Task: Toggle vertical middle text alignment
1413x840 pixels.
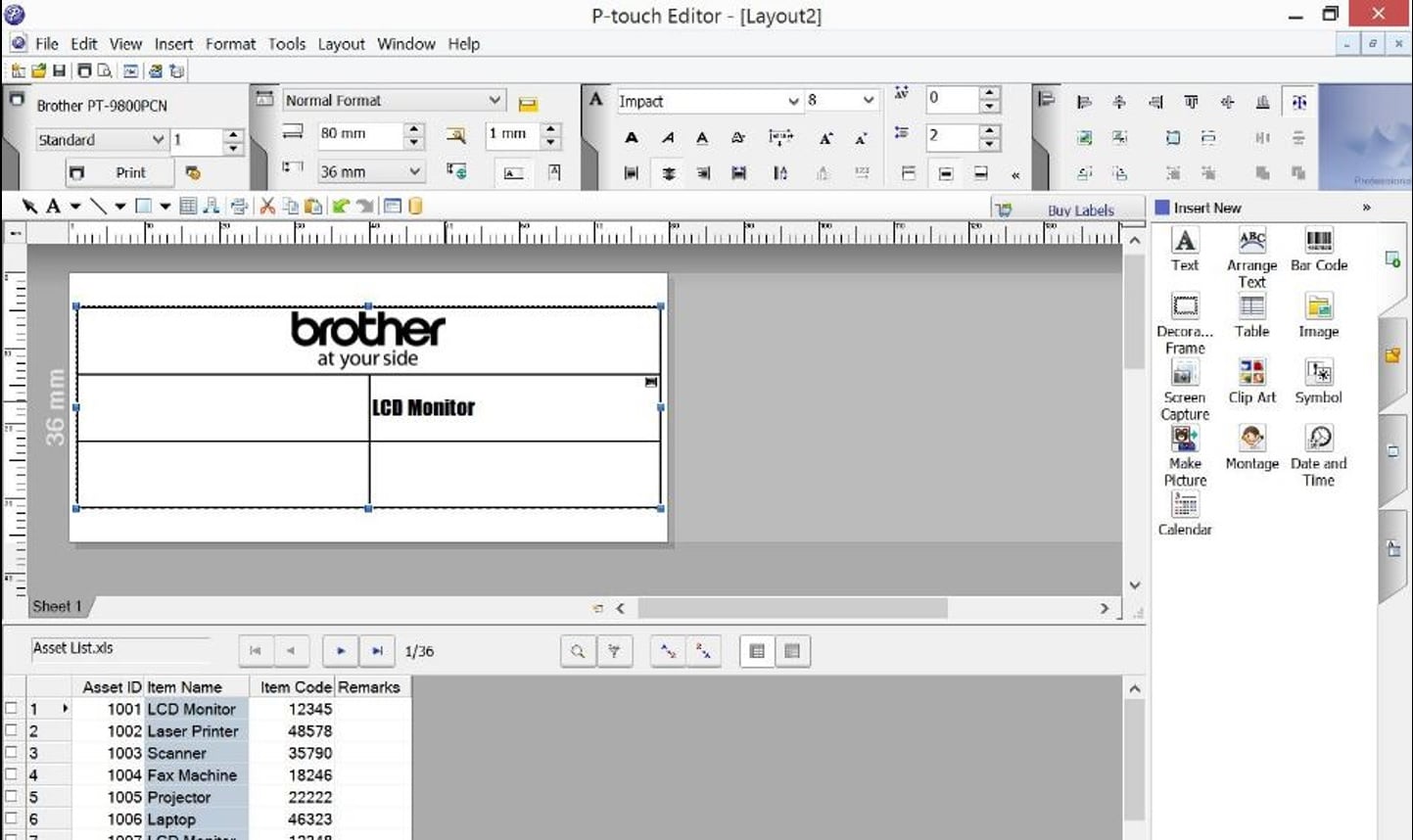Action: coord(945,173)
